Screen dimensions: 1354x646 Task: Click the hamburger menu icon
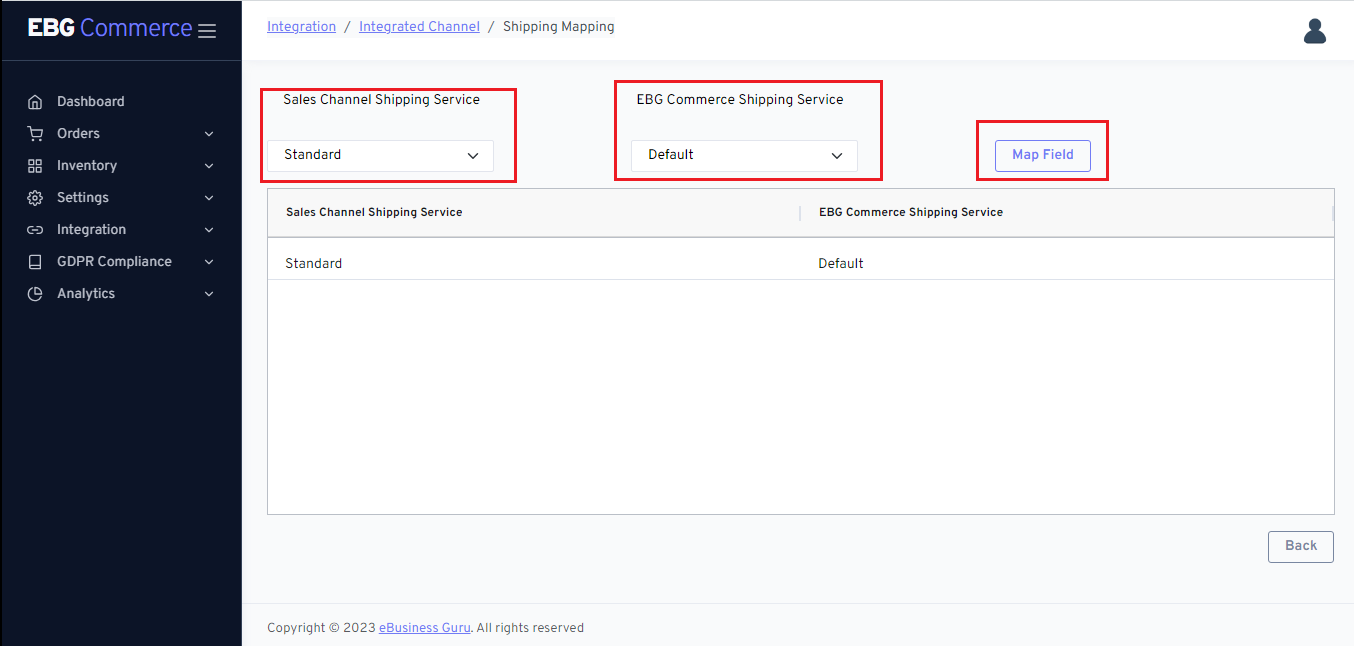[207, 31]
